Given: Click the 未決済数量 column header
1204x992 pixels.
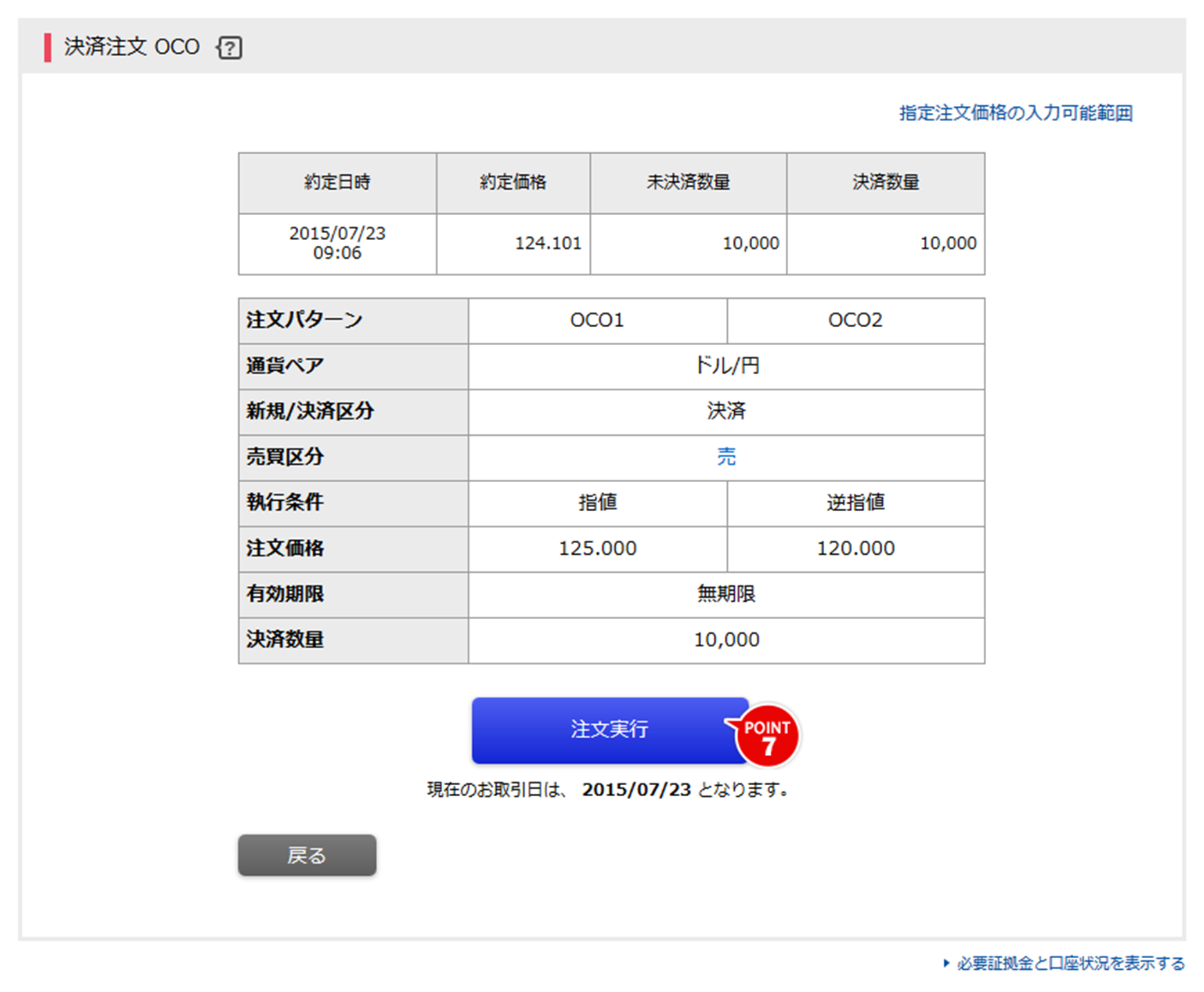Looking at the screenshot, I should click(688, 183).
